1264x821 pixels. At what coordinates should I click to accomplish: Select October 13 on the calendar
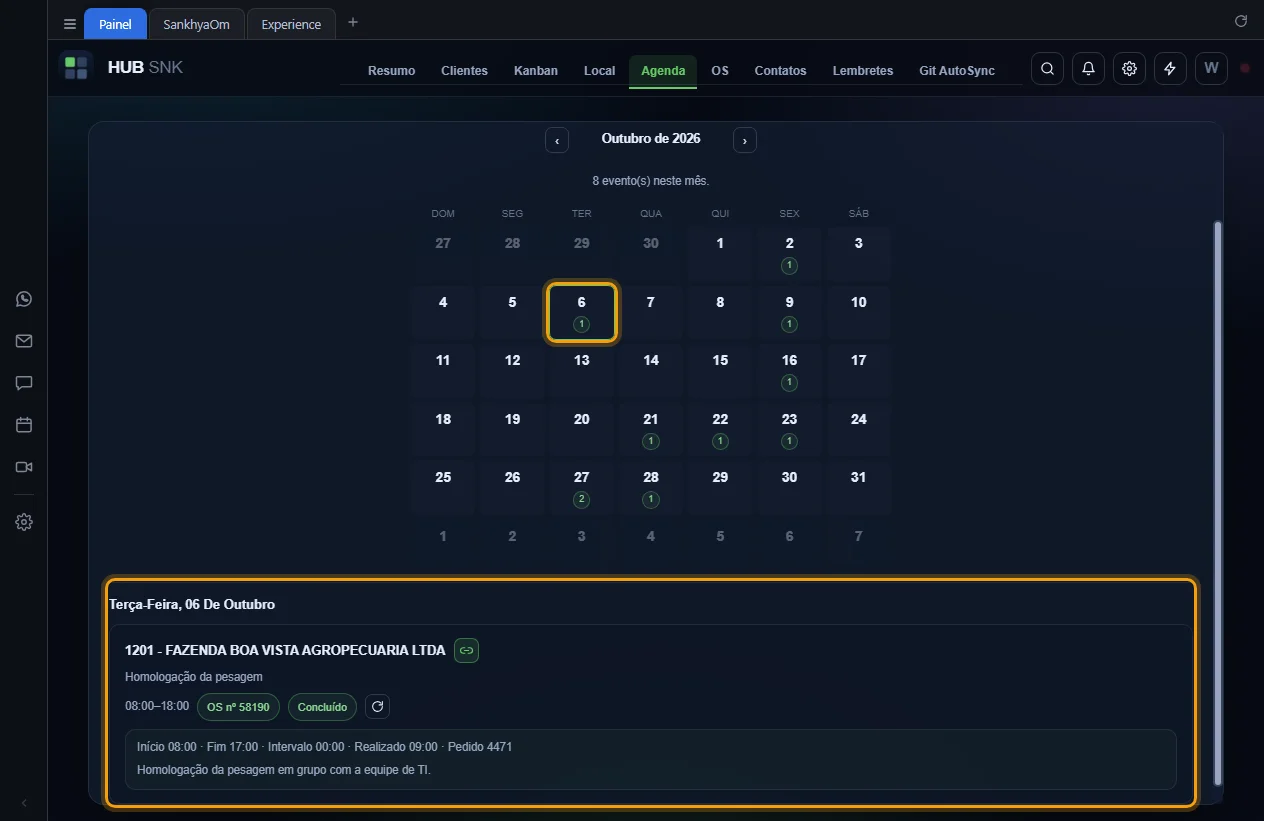pos(581,371)
